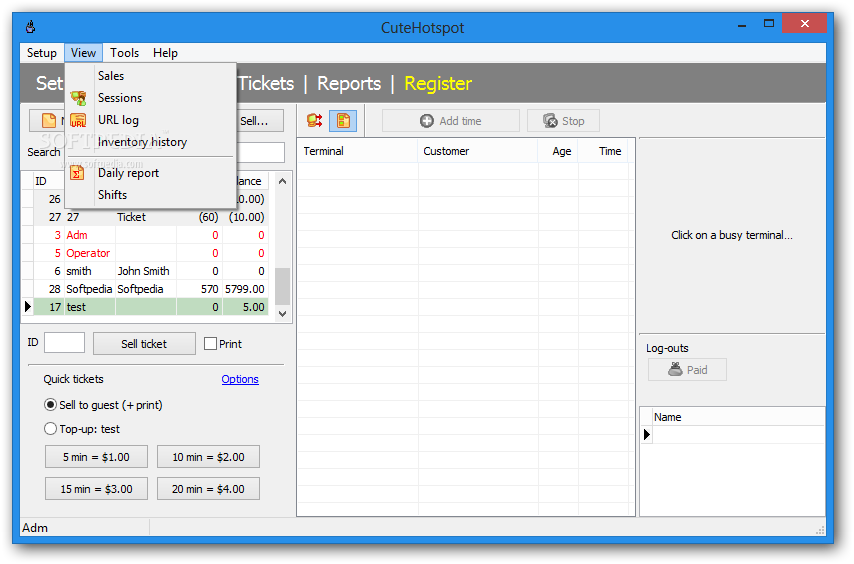This screenshot has width=854, height=564.
Task: Click the Name column header in Log-outs
Action: click(739, 417)
